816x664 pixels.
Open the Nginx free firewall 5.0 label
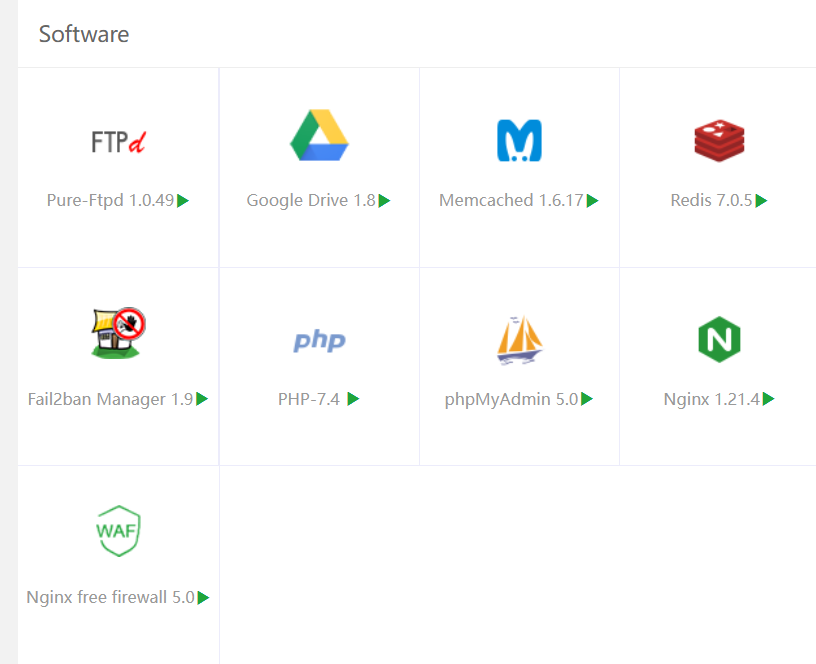[110, 597]
